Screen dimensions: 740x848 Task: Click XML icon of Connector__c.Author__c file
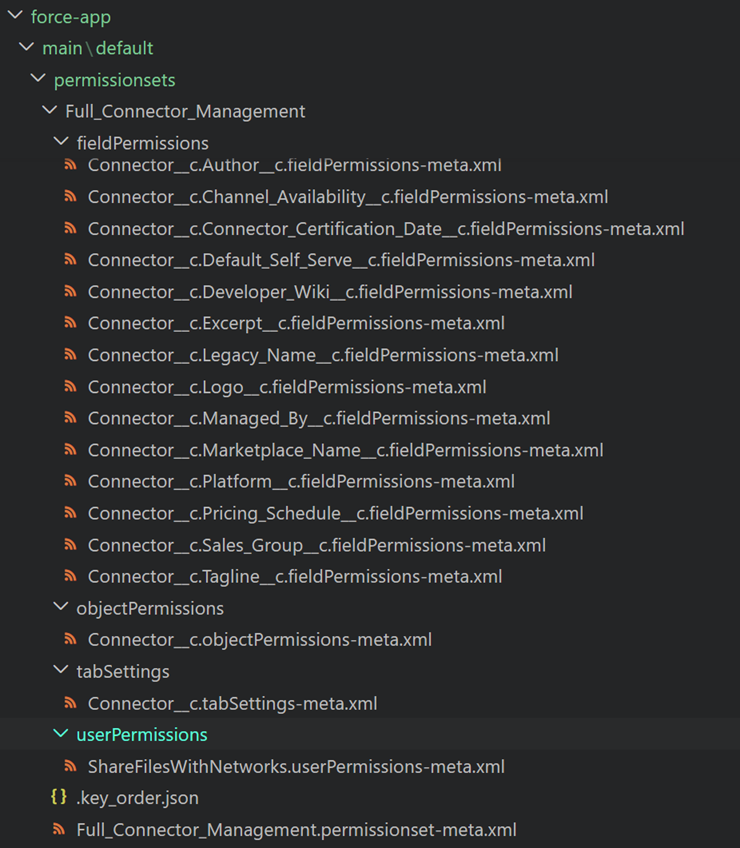(x=70, y=164)
